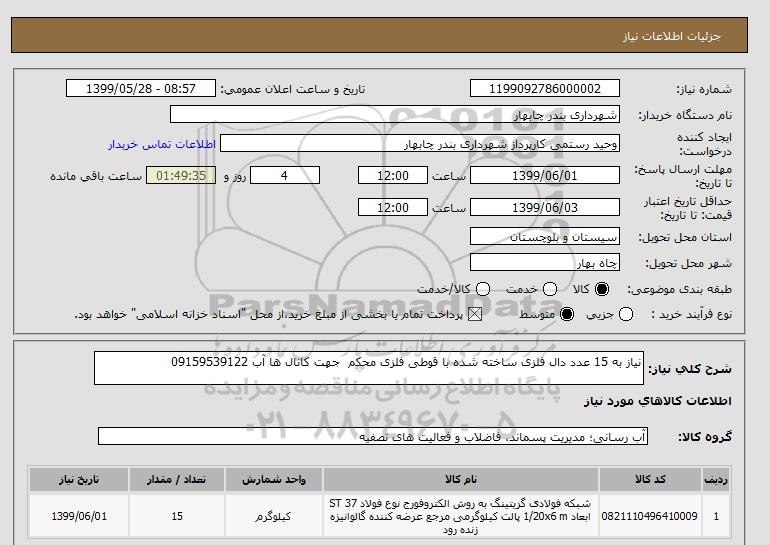
Task: Select the متوسط purchase type radio
Action: click(x=567, y=314)
